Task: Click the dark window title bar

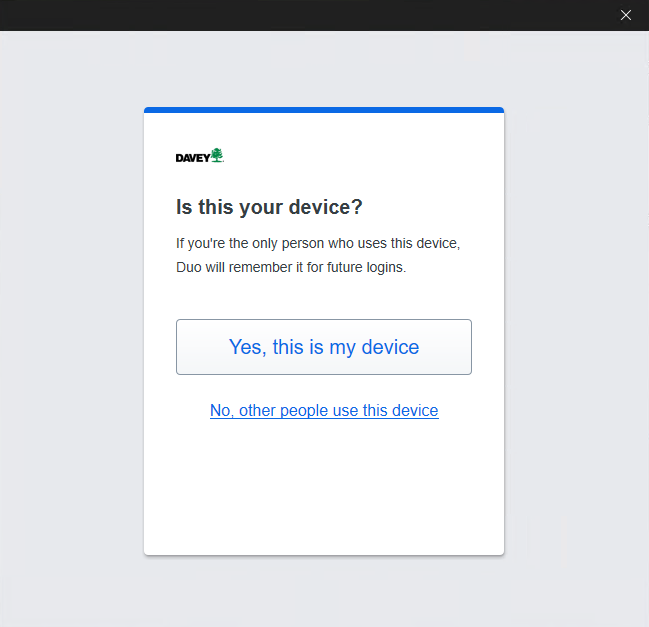Action: (300, 15)
